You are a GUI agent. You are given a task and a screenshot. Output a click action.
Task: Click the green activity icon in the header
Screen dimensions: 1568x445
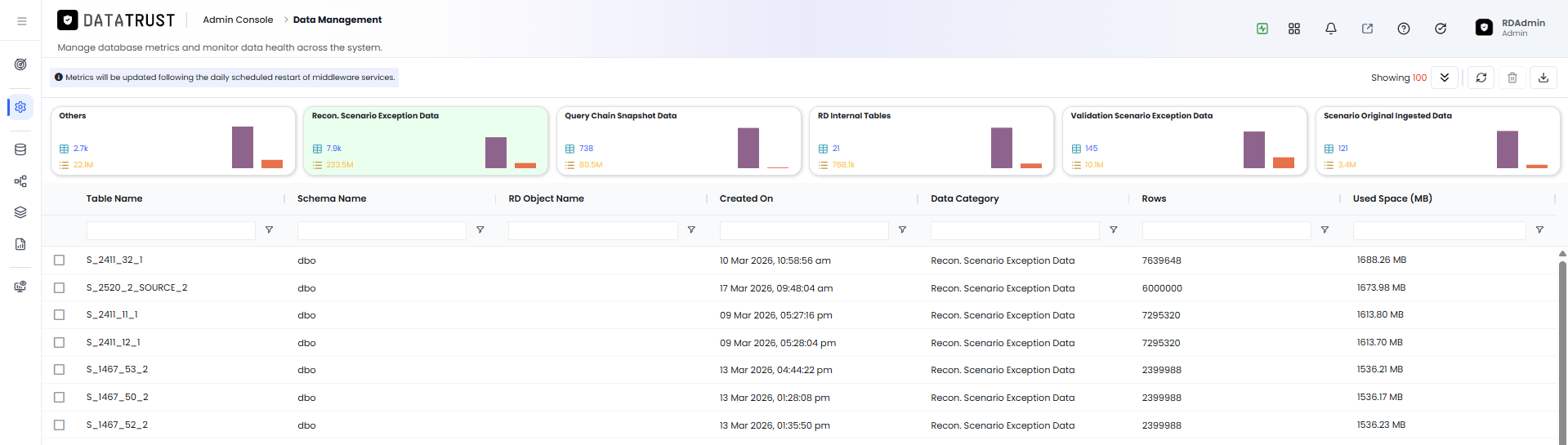[1262, 29]
